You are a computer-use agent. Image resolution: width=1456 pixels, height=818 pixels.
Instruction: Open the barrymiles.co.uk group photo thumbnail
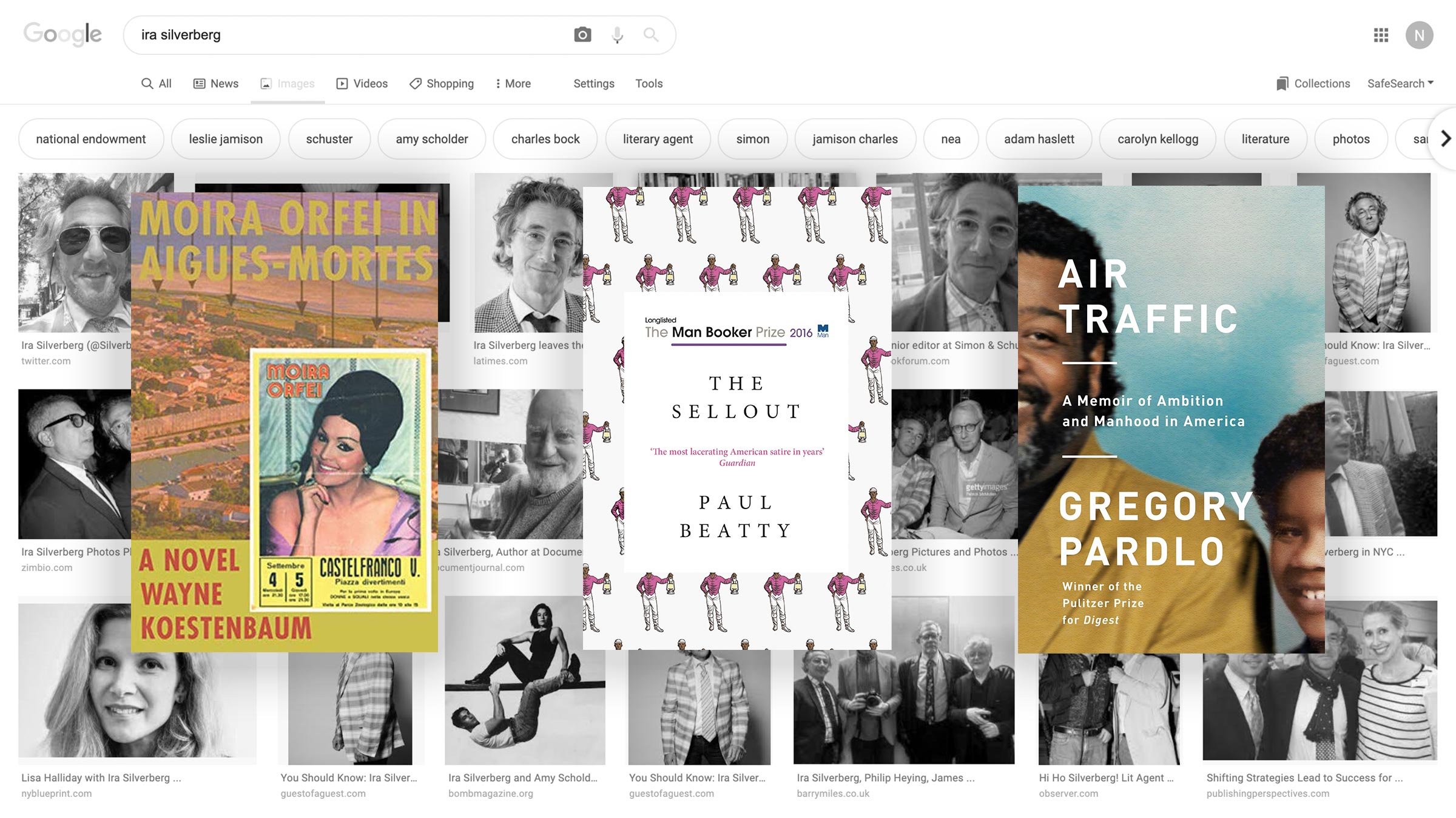point(904,707)
